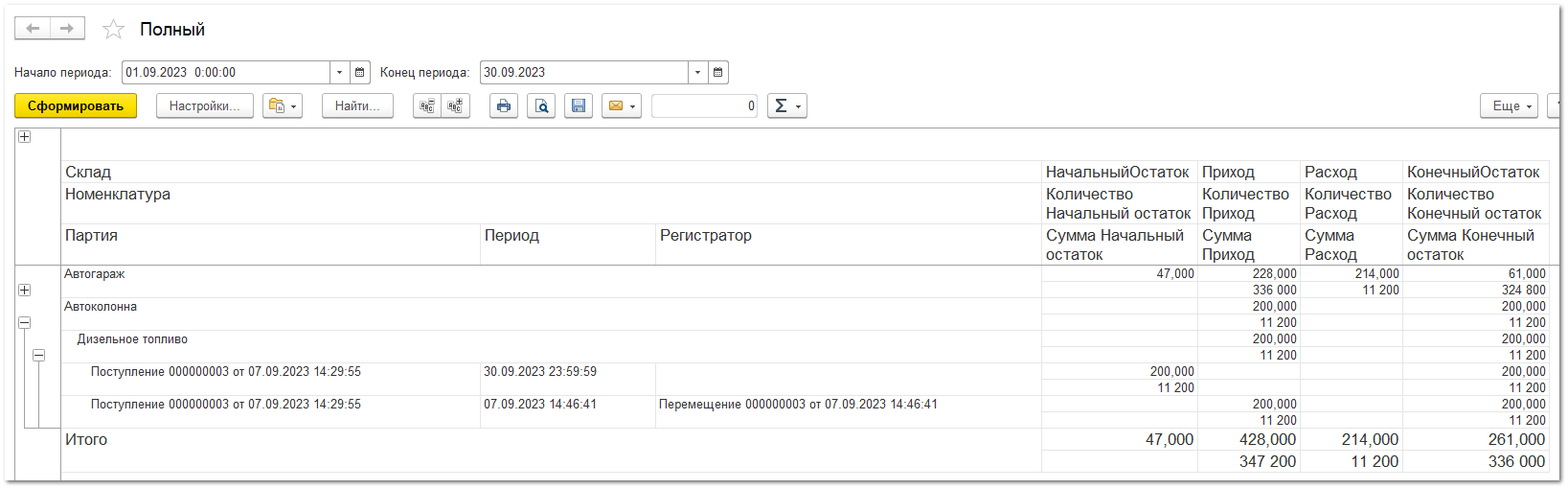Open calendar for Начало периода
This screenshot has height=489, width=1568.
tap(360, 73)
